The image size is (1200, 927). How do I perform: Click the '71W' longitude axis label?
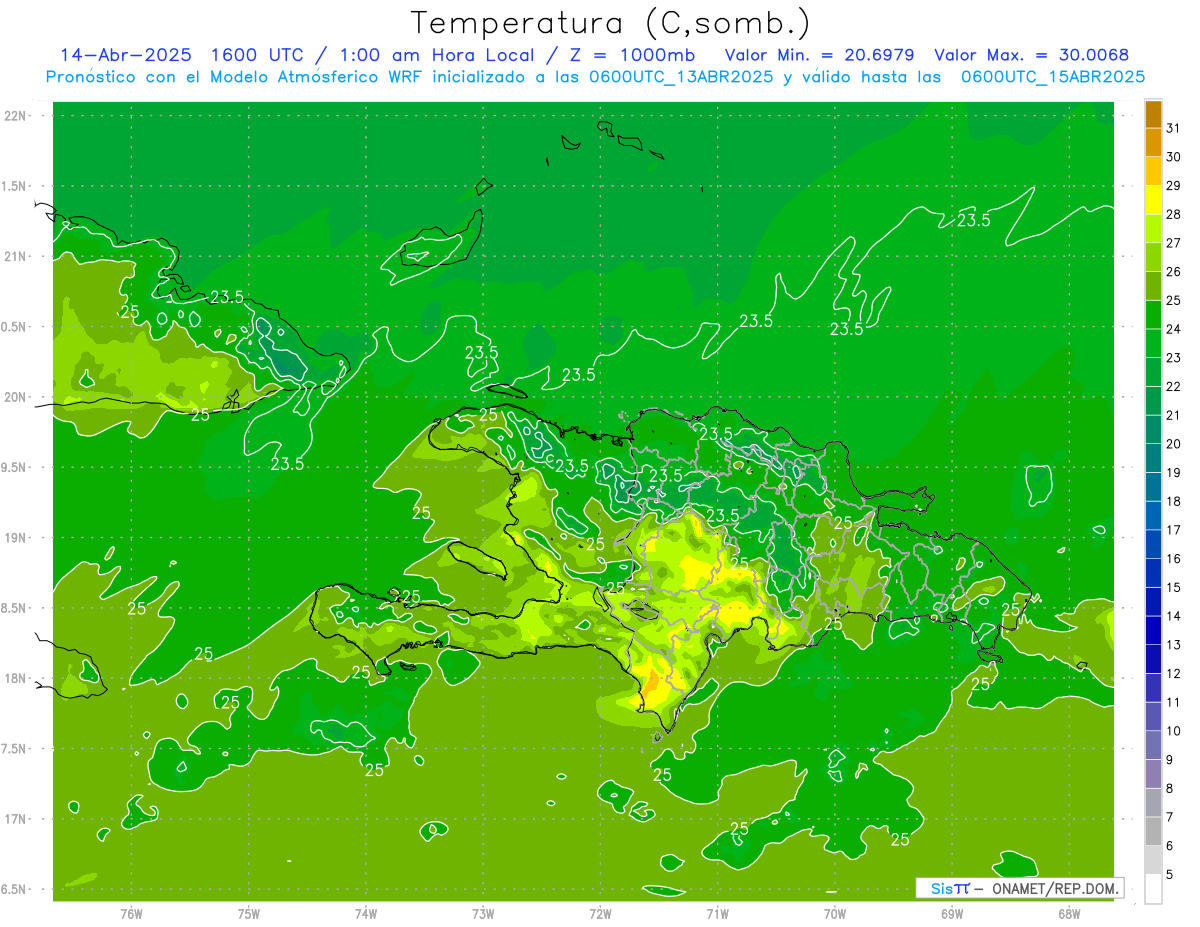(x=717, y=913)
